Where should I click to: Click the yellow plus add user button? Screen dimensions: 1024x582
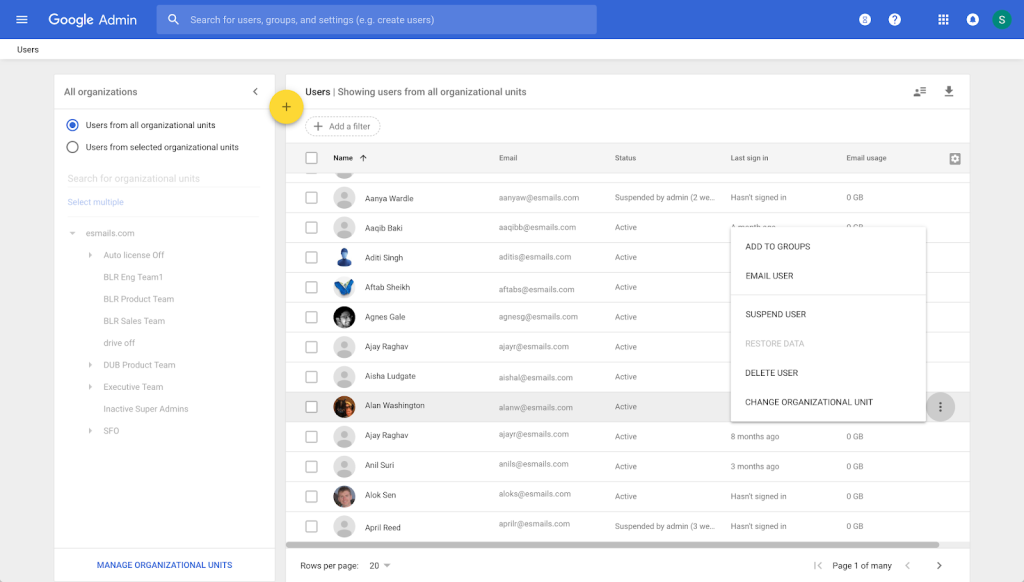click(x=287, y=106)
